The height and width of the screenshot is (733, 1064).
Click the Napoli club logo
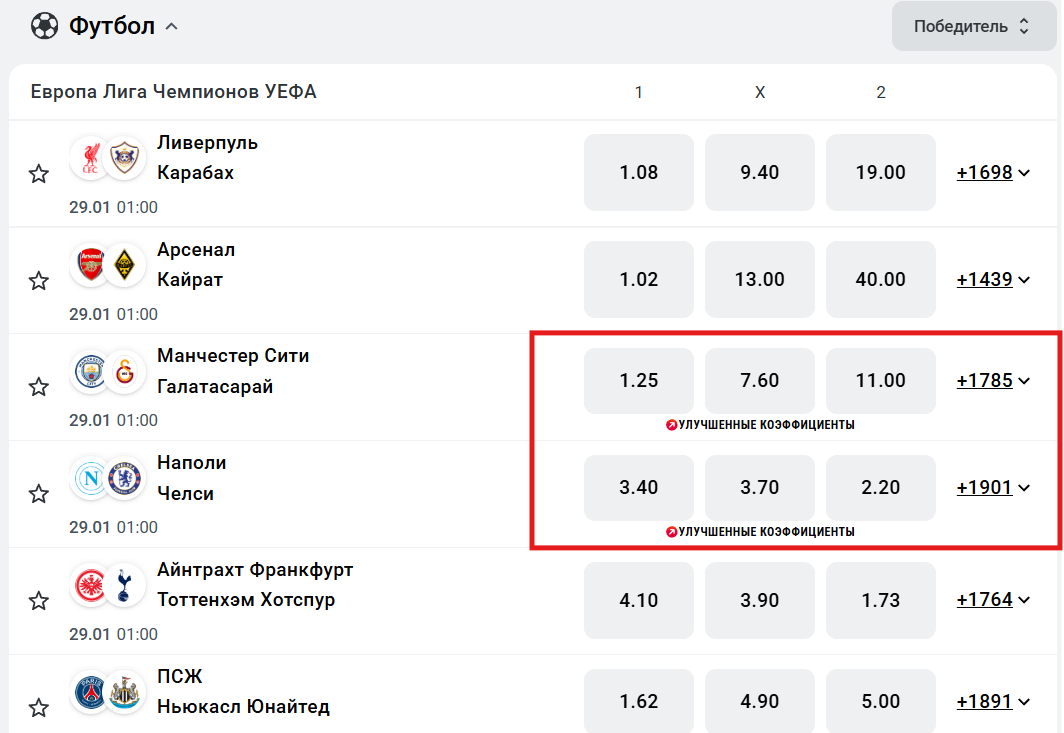(x=90, y=478)
